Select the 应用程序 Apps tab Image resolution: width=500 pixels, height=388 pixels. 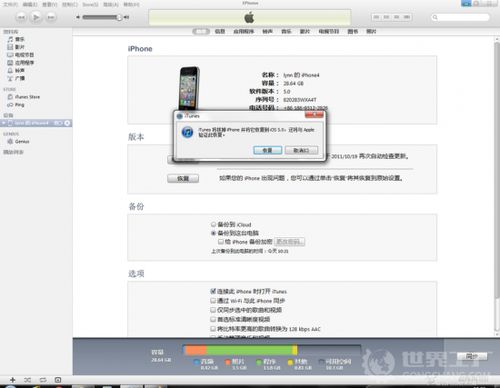(x=243, y=31)
